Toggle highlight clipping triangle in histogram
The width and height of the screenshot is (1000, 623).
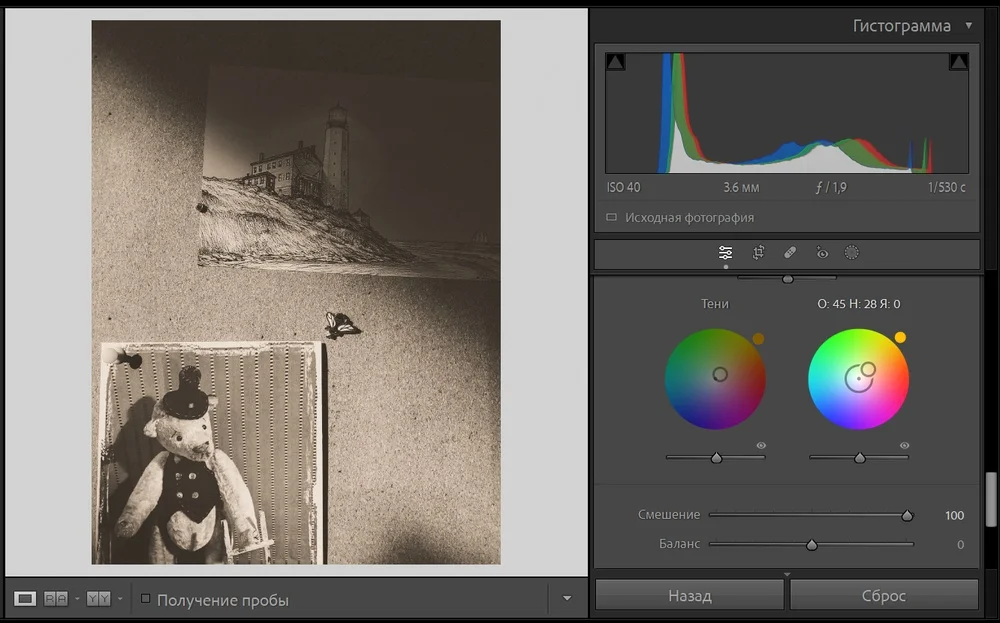958,62
